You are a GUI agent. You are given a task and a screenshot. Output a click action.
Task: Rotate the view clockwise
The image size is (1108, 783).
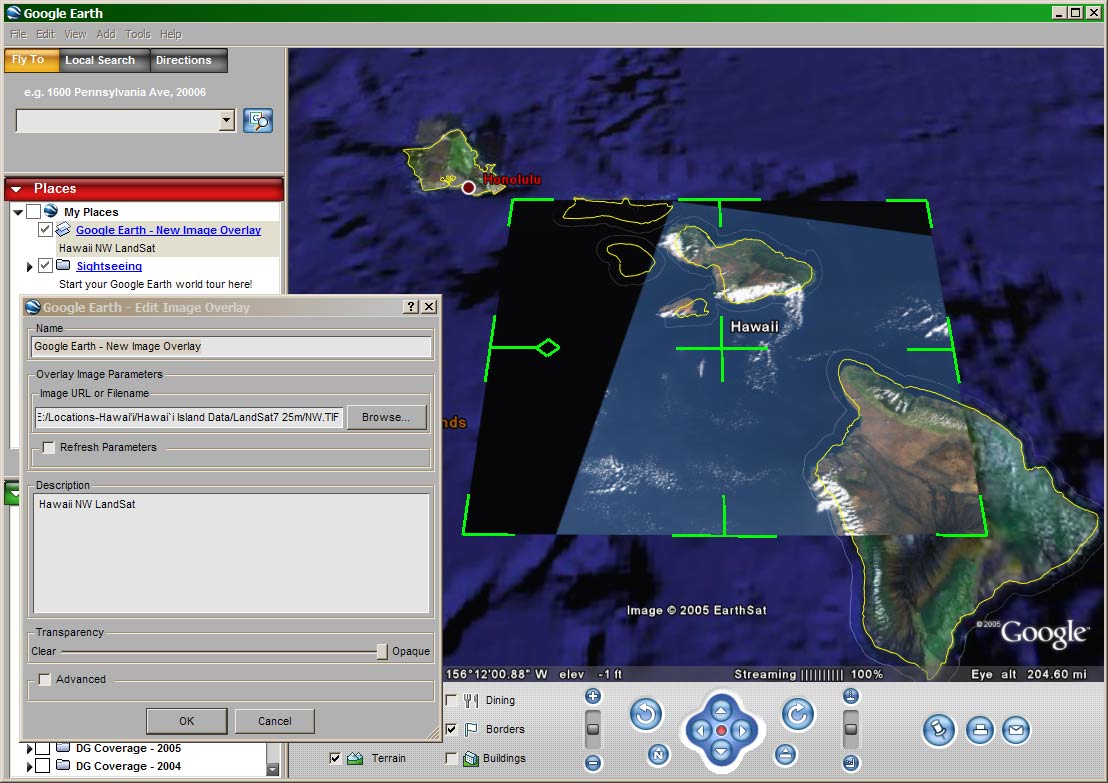tap(798, 714)
